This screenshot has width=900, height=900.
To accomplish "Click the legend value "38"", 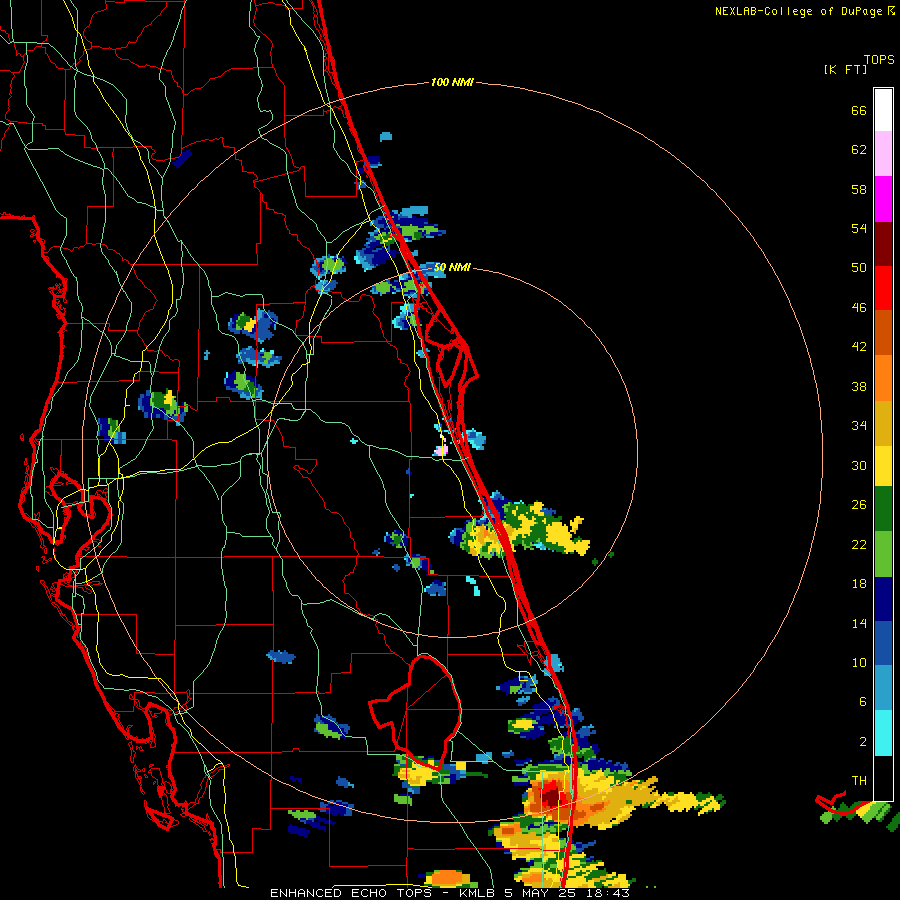I will coord(859,386).
